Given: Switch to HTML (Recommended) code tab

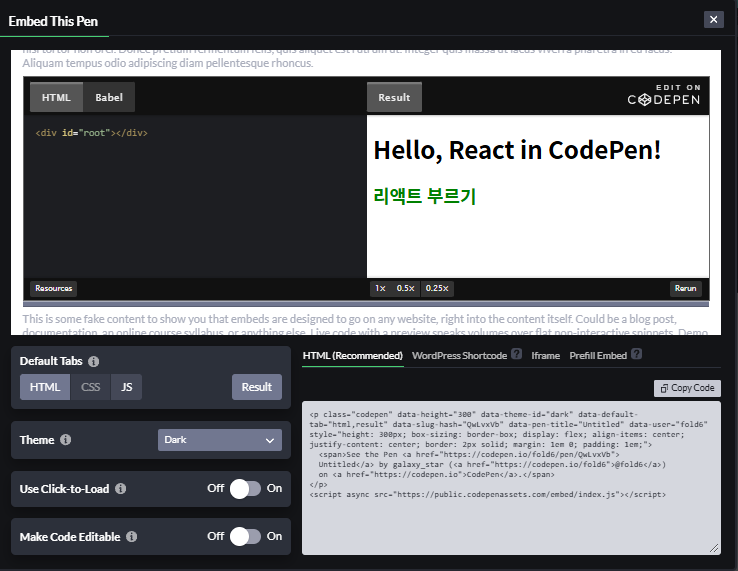Looking at the screenshot, I should tap(353, 356).
